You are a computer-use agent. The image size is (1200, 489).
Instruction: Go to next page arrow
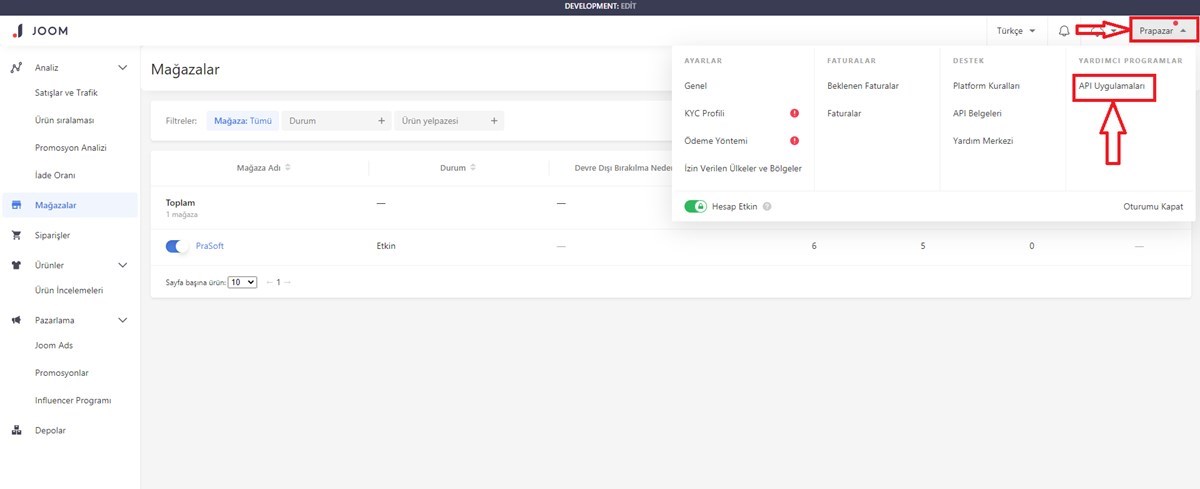[x=288, y=282]
